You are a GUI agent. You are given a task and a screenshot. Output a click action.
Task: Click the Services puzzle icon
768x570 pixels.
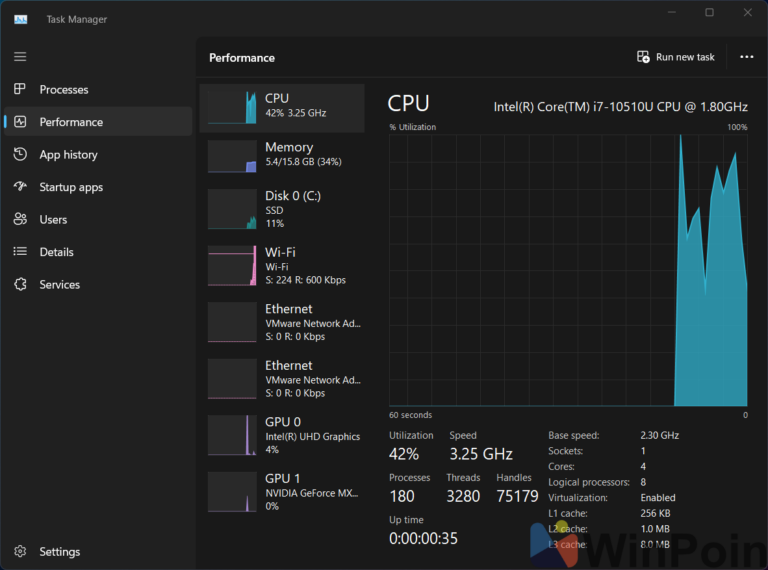tap(20, 285)
